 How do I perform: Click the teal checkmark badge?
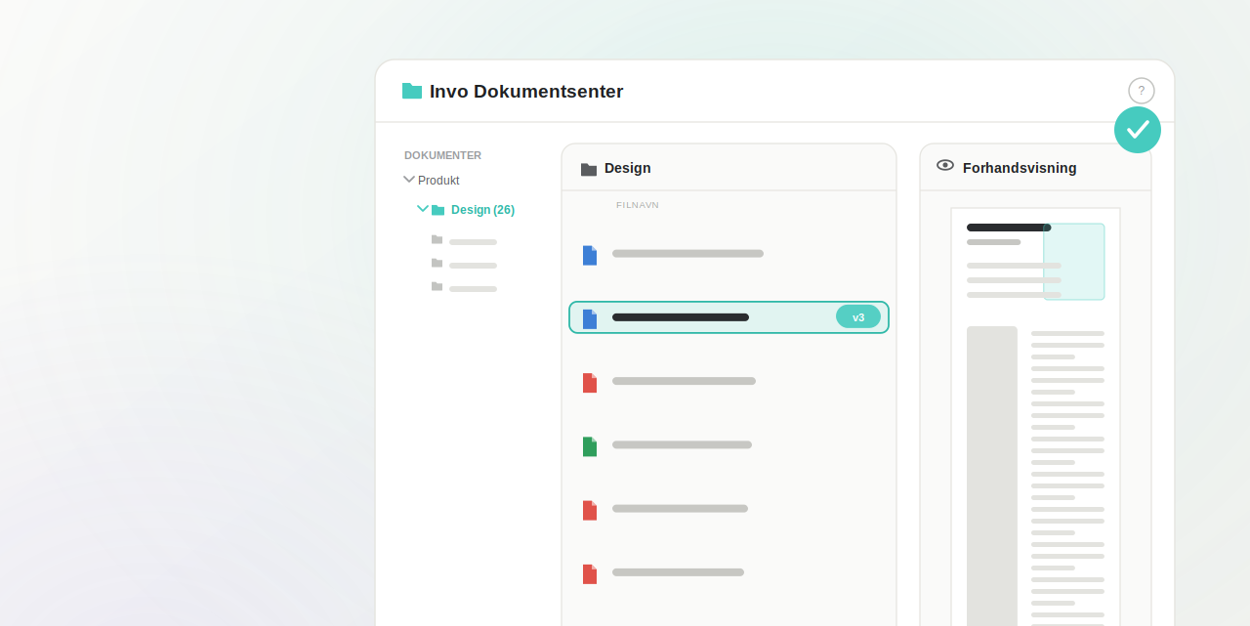(1138, 130)
